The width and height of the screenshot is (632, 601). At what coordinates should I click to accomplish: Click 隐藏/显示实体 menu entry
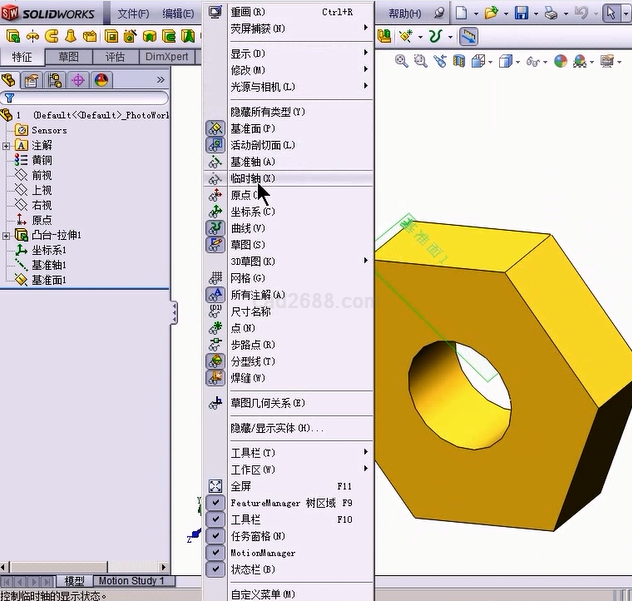click(x=277, y=428)
